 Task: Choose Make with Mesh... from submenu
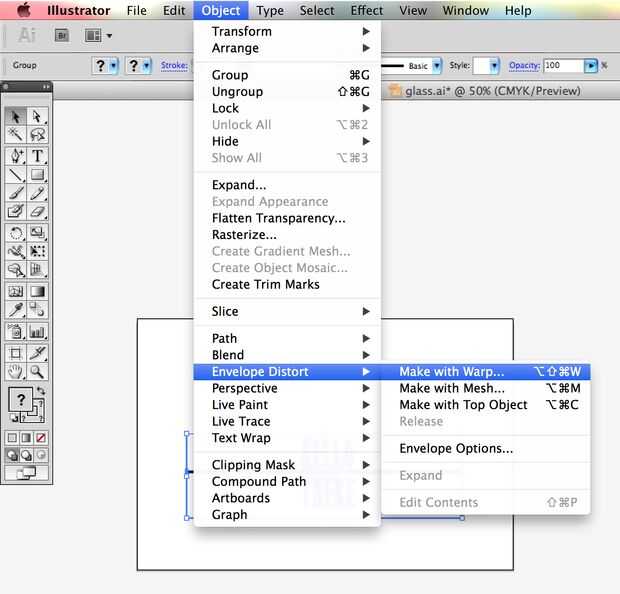486,388
